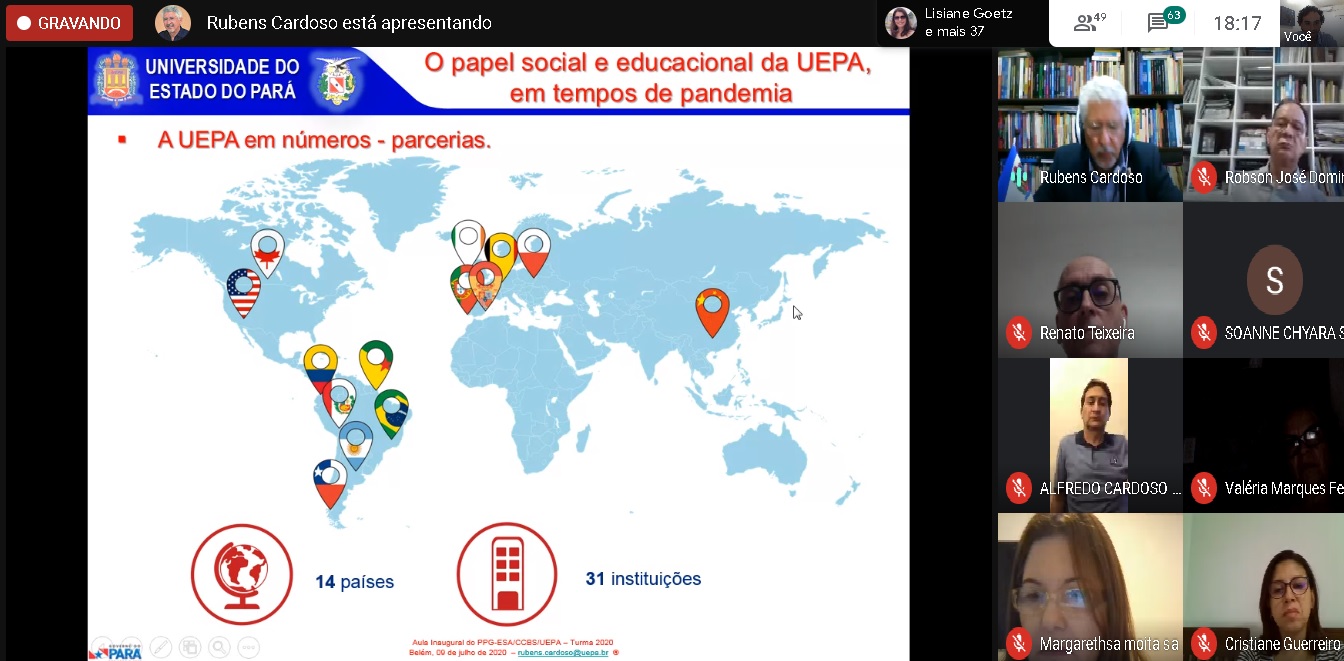This screenshot has height=661, width=1344.
Task: Click the SOANNE CHYARA avatar tile
Action: (1273, 280)
